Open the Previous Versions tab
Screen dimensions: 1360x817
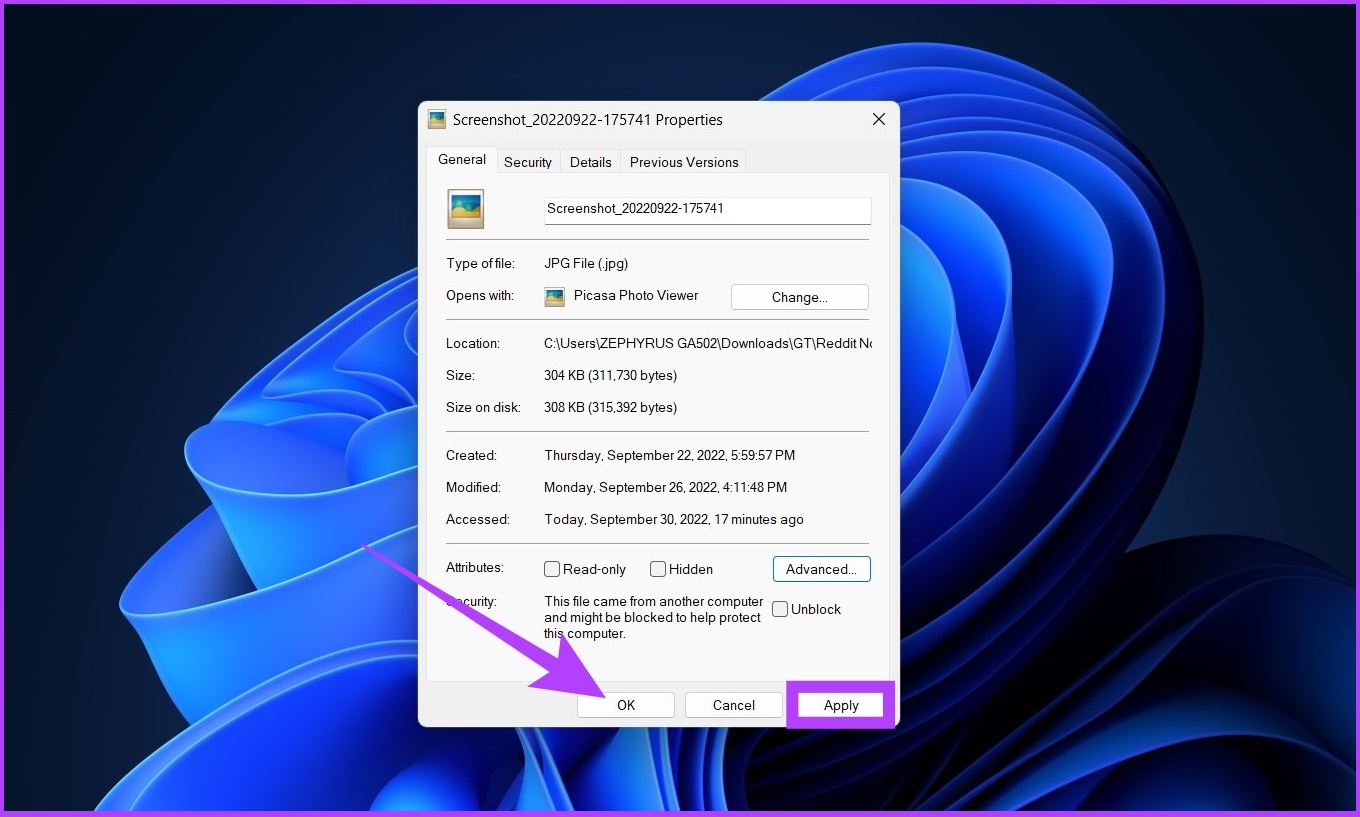[684, 162]
